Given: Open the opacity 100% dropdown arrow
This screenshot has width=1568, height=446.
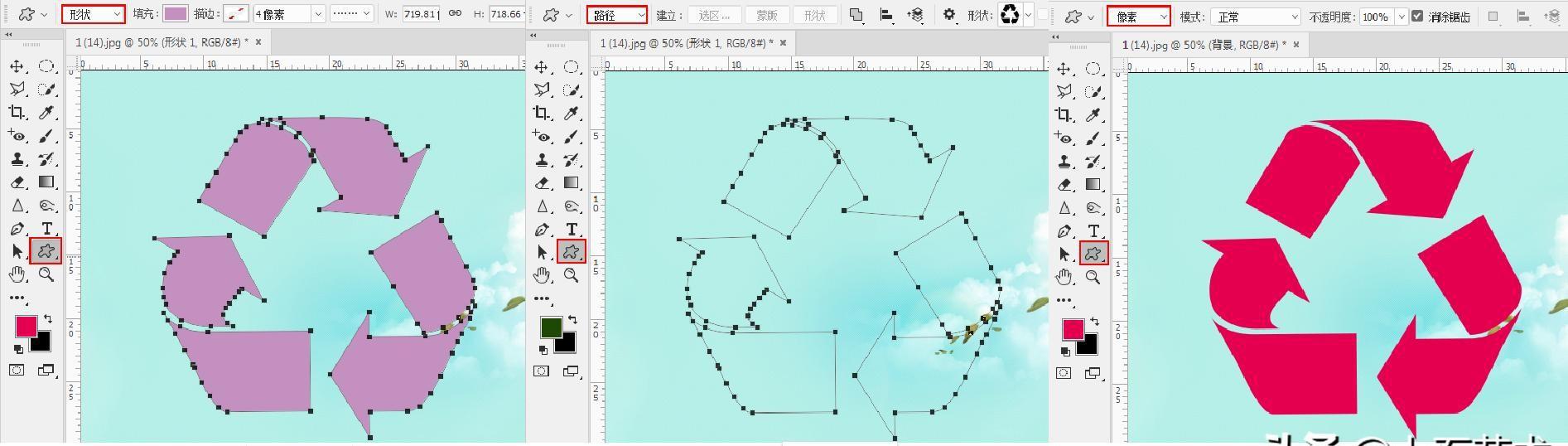Looking at the screenshot, I should [x=1401, y=17].
